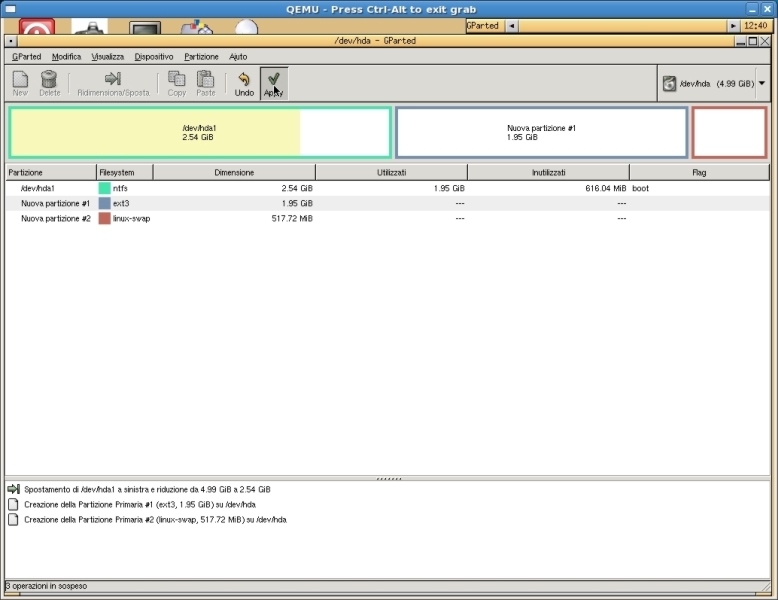Viewport: 778px width, 600px height.
Task: Click the Creazione Partizione Primaria #1 operation text
Action: click(140, 505)
